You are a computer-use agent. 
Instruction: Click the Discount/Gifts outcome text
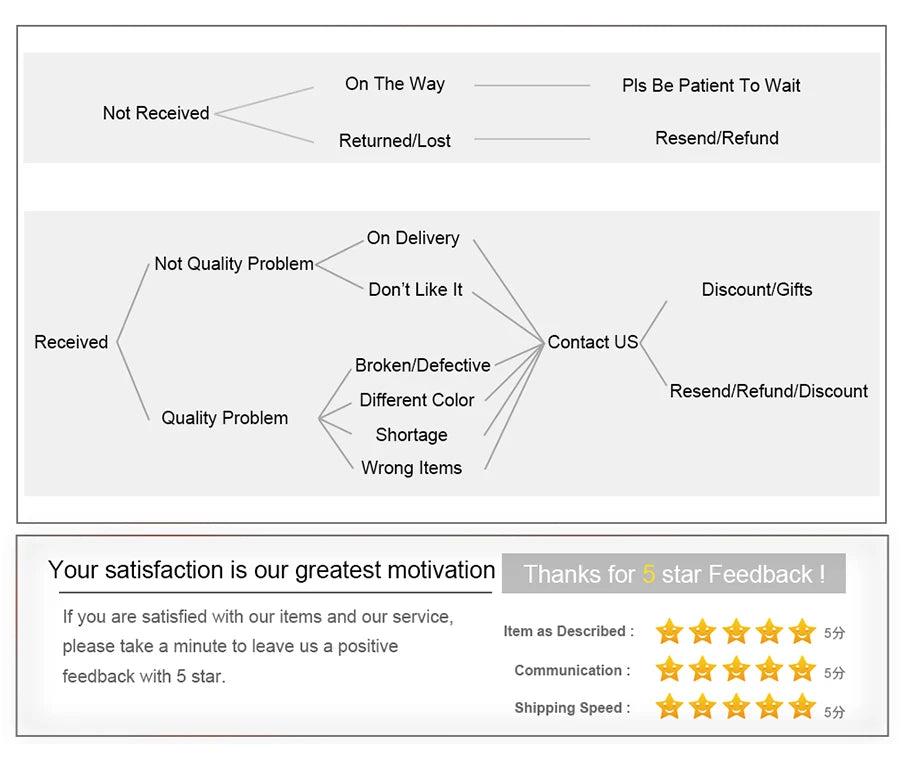757,290
